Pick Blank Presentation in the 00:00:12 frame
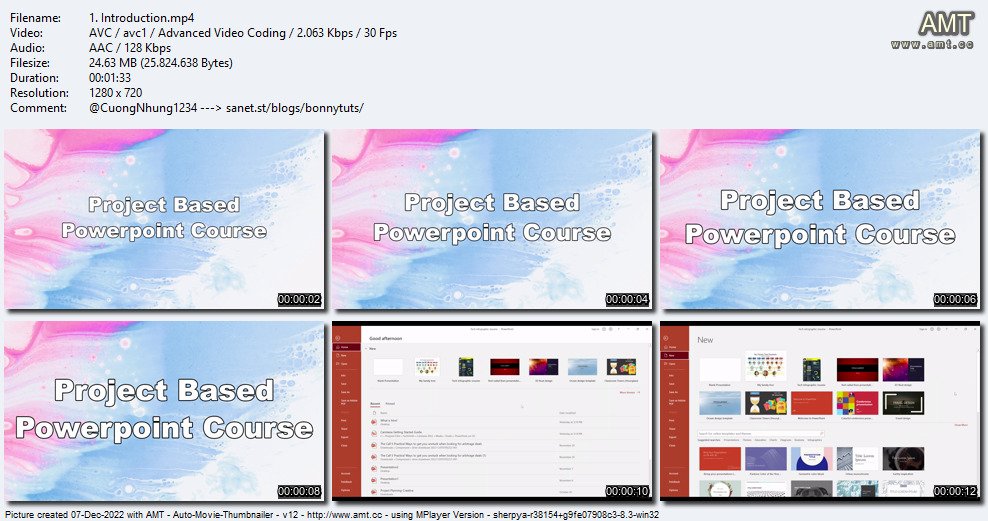988x521 pixels. click(x=720, y=370)
